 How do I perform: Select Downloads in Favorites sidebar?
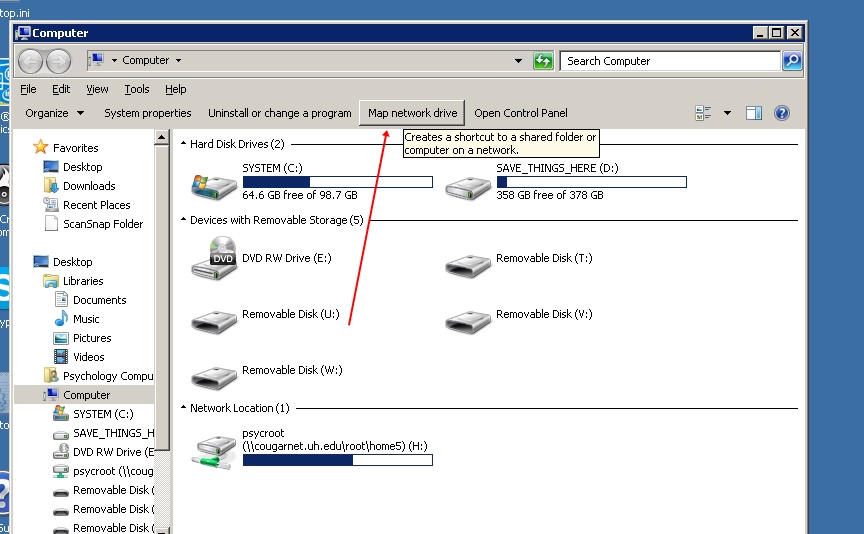(x=89, y=186)
